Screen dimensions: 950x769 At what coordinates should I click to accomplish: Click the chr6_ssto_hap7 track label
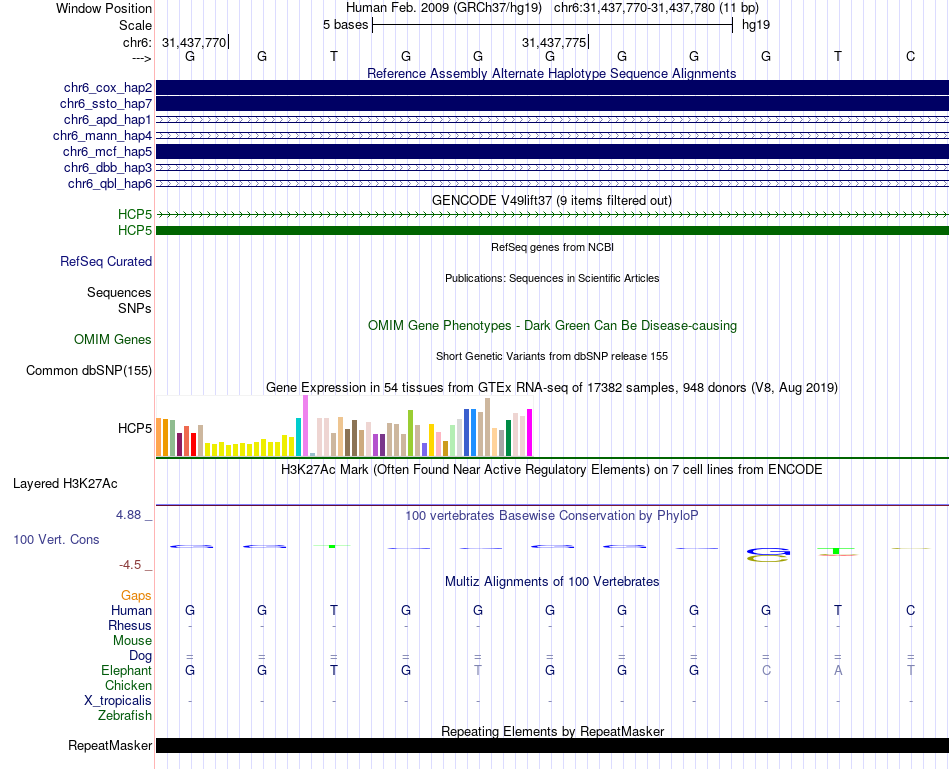106,104
